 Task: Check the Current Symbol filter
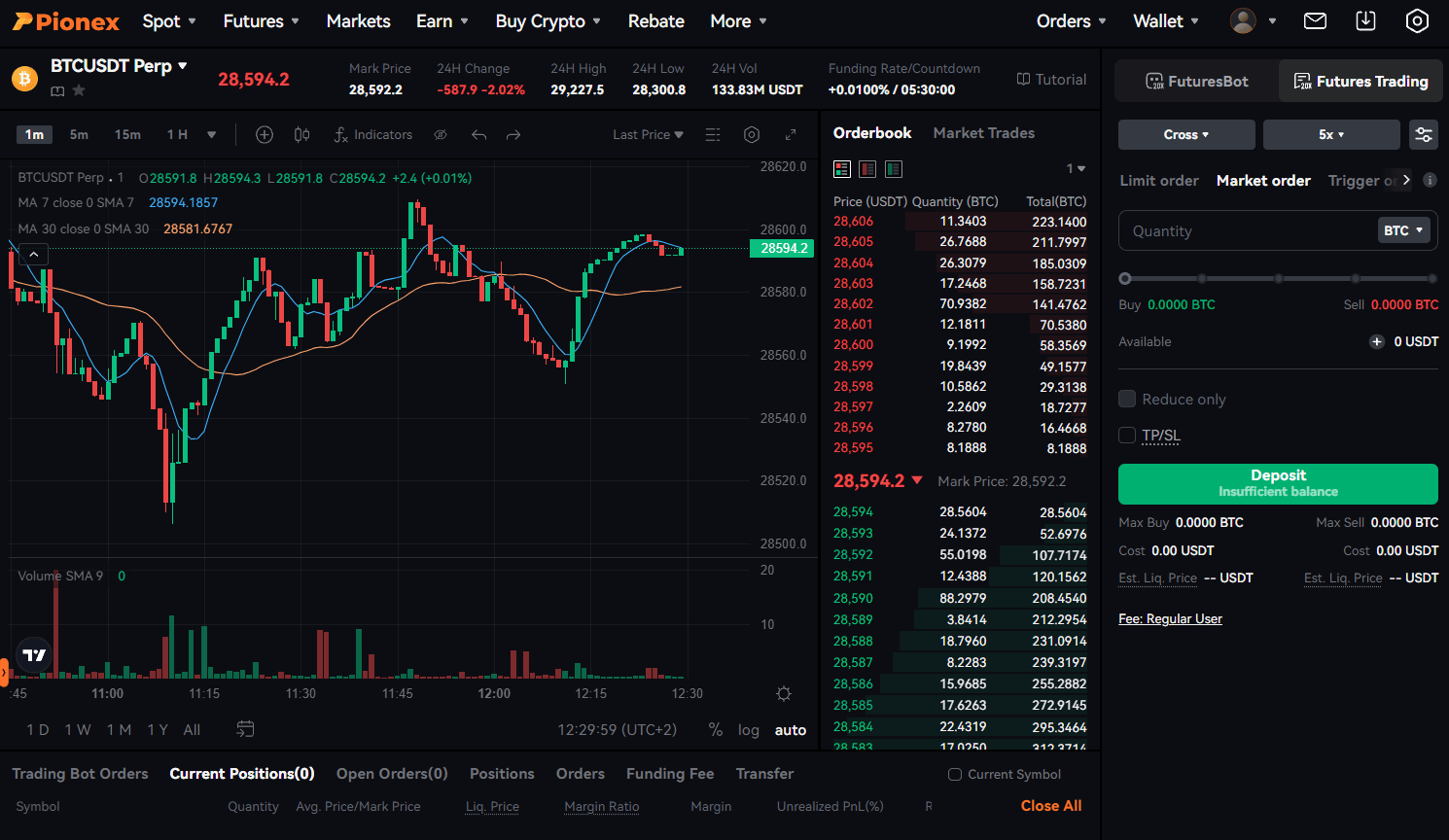tap(955, 775)
